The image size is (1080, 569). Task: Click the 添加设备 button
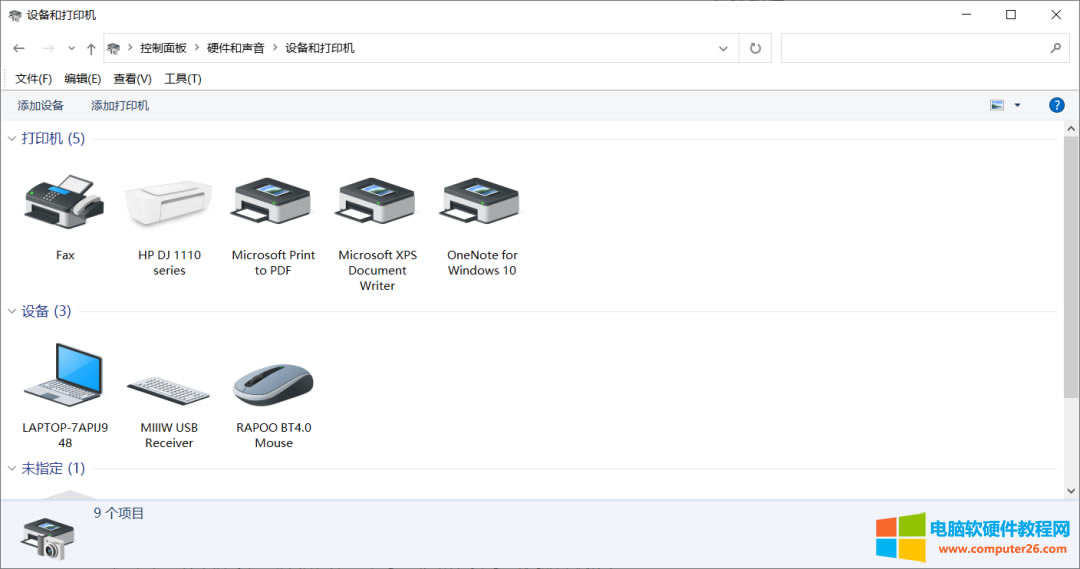click(x=41, y=105)
